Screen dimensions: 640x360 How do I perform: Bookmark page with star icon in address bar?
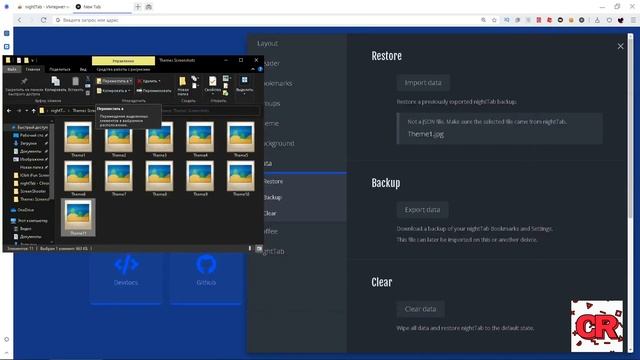[494, 20]
